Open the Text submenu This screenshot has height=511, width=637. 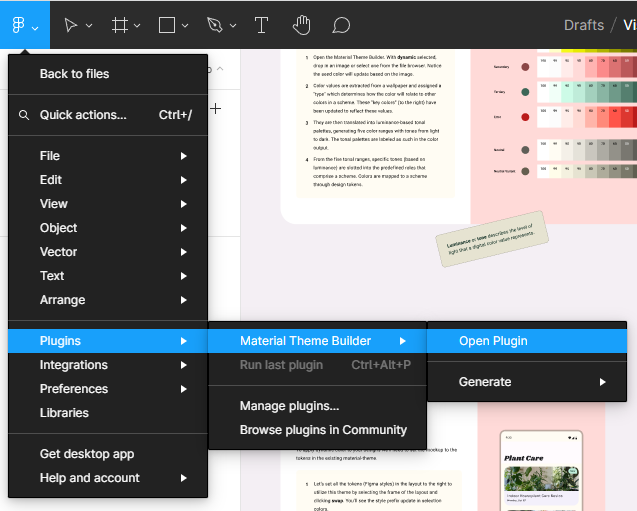[x=108, y=276]
